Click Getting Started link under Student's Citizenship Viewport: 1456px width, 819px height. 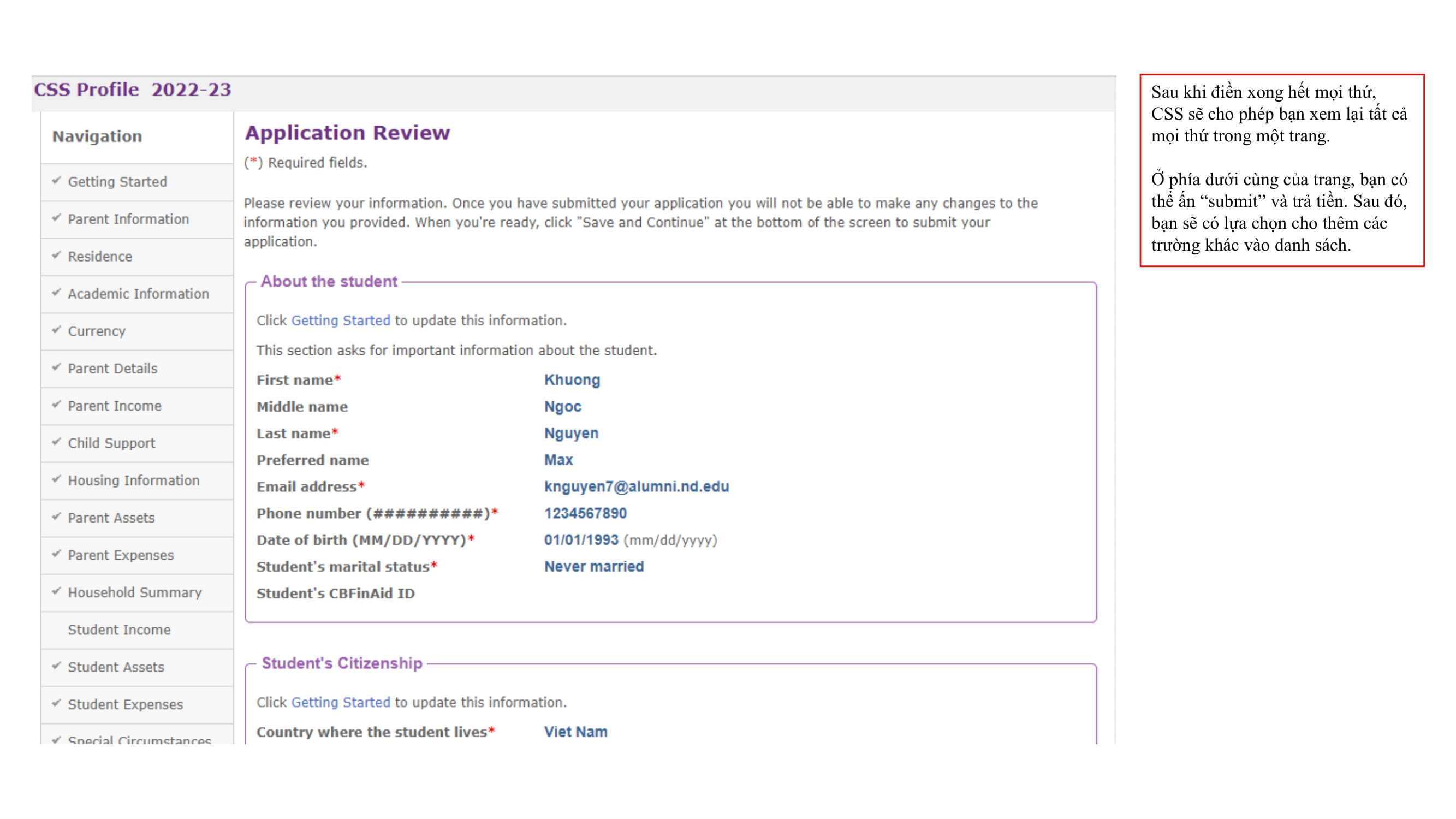[x=339, y=702]
